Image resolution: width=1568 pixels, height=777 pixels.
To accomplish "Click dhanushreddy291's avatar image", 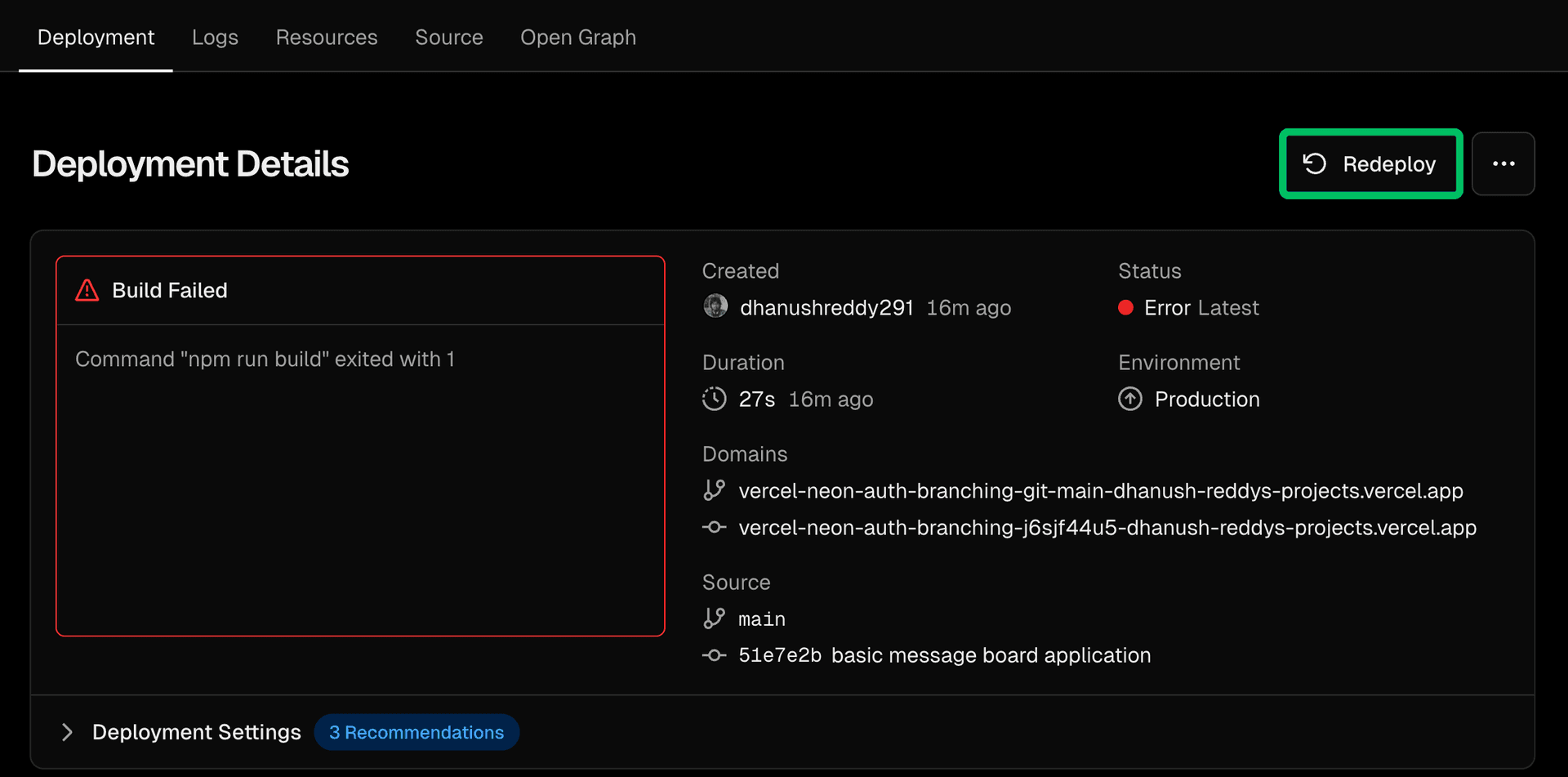I will coord(715,306).
